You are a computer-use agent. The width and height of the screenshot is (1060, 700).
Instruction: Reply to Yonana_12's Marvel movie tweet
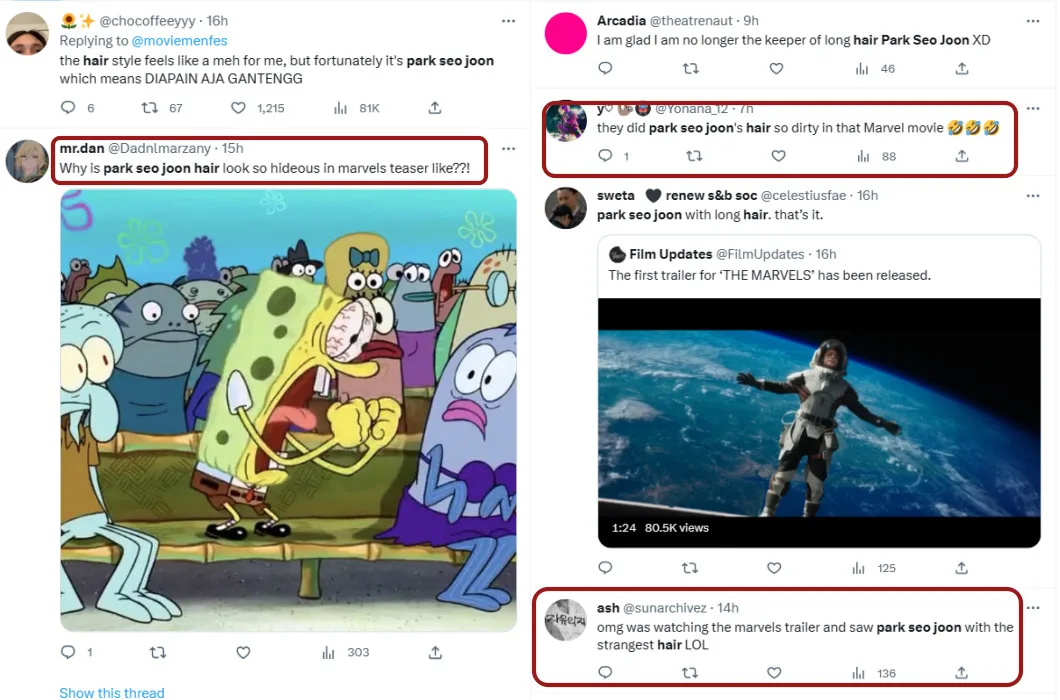[x=604, y=156]
